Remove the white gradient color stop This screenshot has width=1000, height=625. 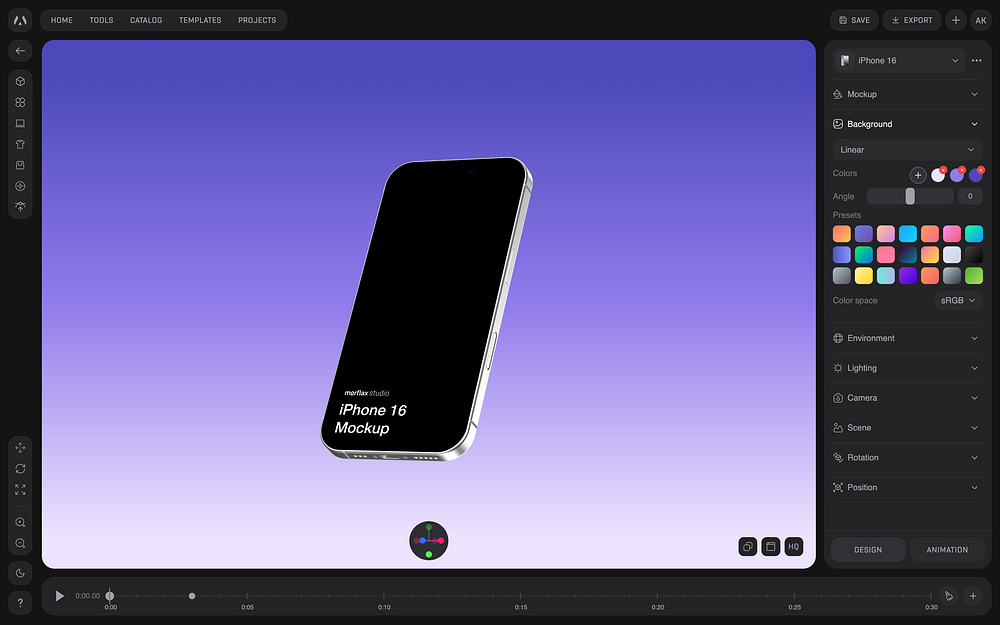[943, 170]
